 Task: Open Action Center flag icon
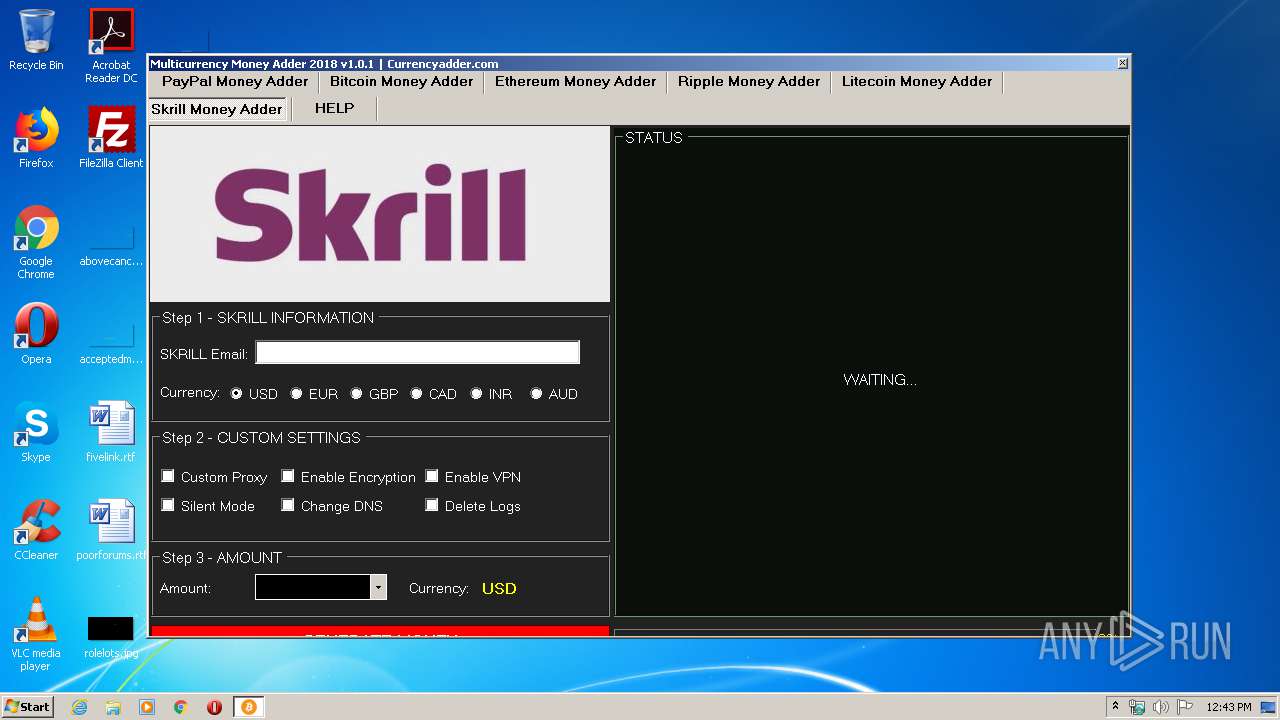pos(1184,707)
